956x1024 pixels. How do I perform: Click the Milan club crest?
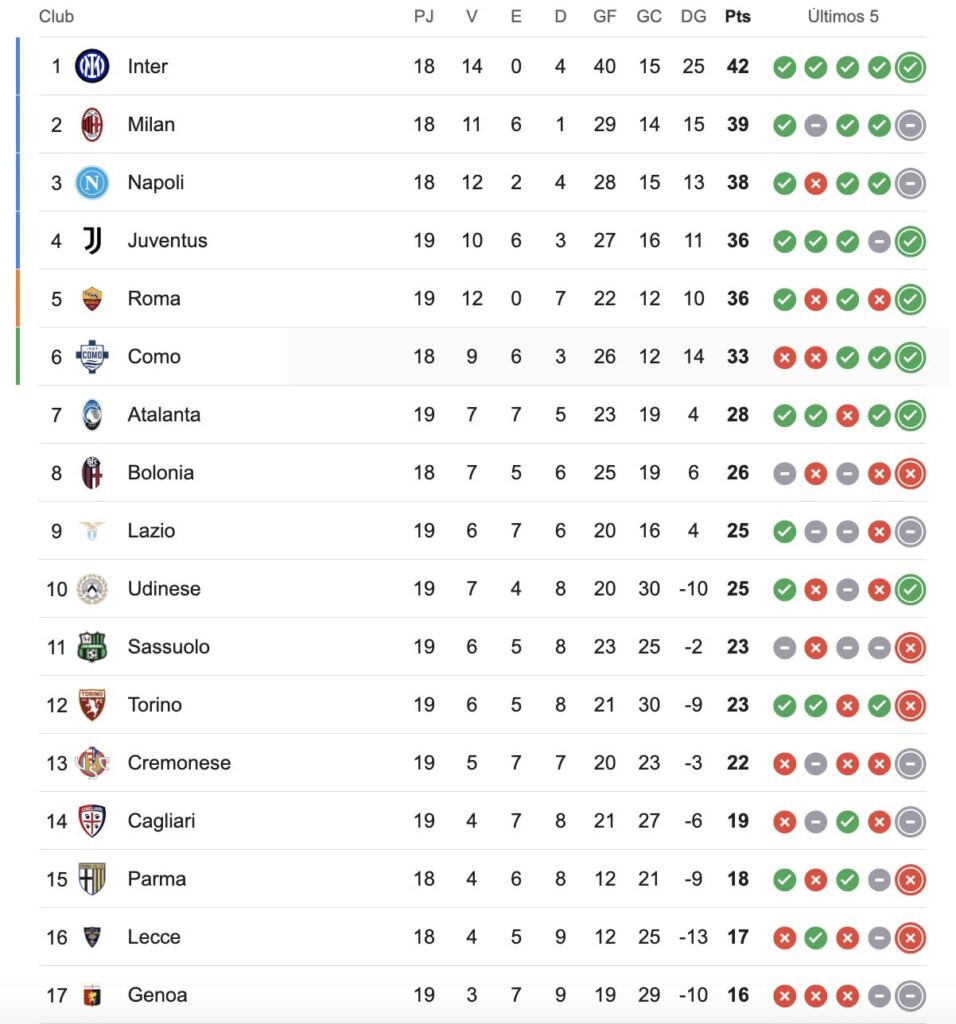pyautogui.click(x=92, y=124)
